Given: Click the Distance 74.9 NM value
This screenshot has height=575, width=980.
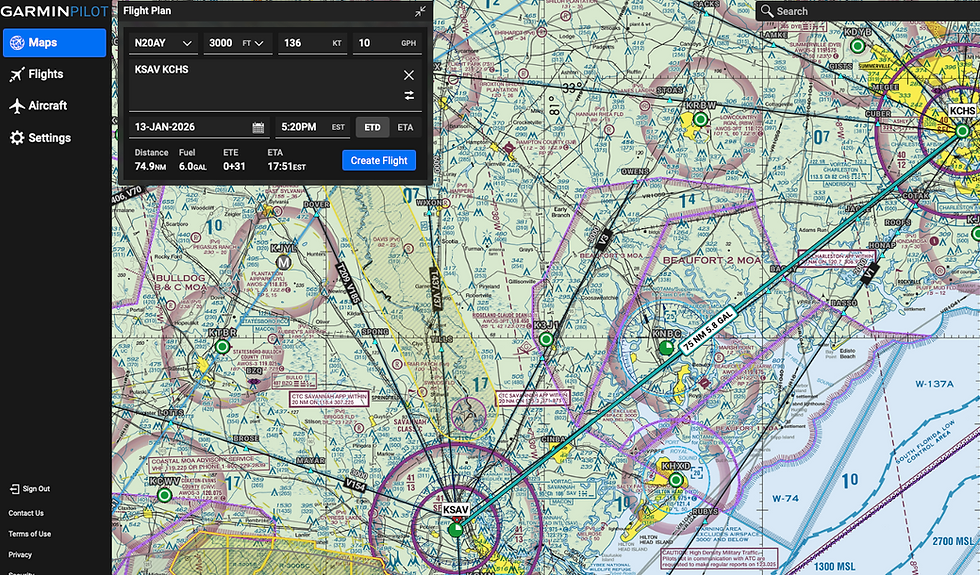Looking at the screenshot, I should pyautogui.click(x=151, y=166).
